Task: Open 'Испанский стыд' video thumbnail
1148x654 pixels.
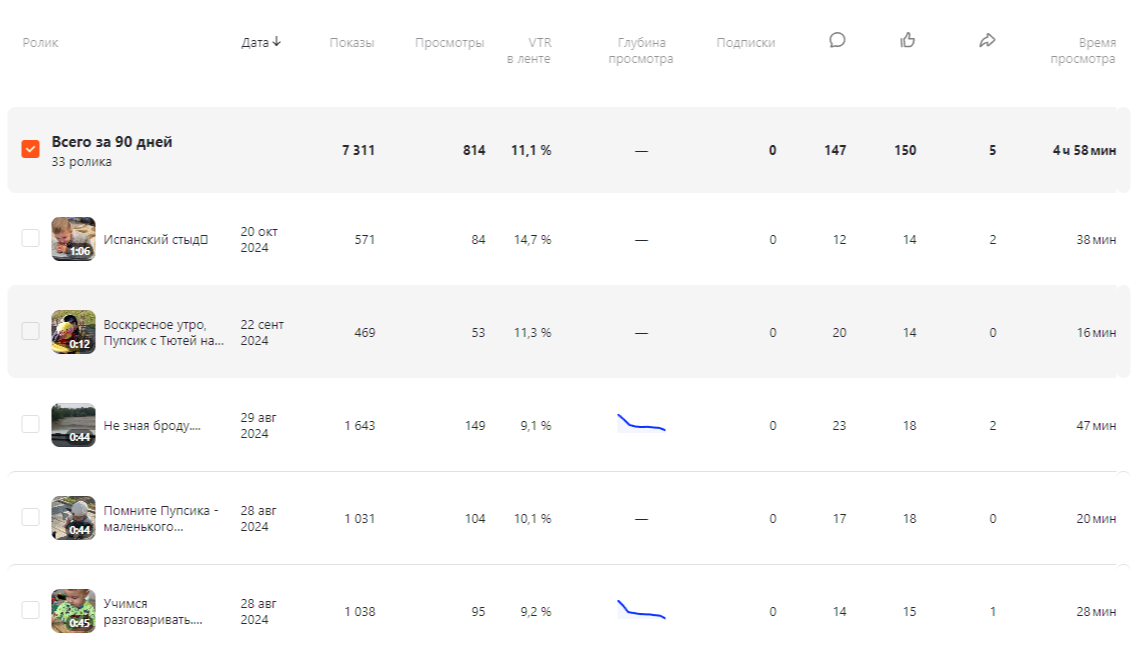Action: 73,239
